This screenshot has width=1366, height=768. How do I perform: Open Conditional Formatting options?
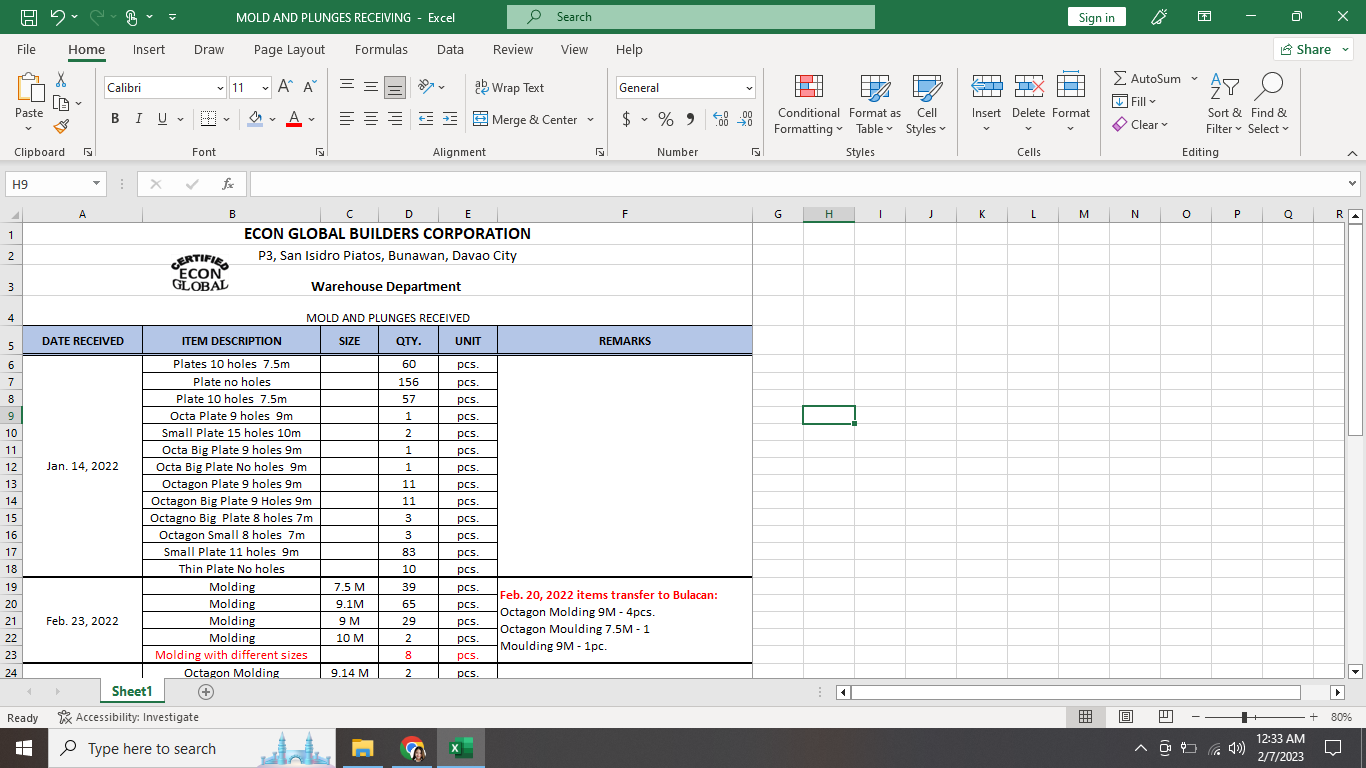(809, 104)
